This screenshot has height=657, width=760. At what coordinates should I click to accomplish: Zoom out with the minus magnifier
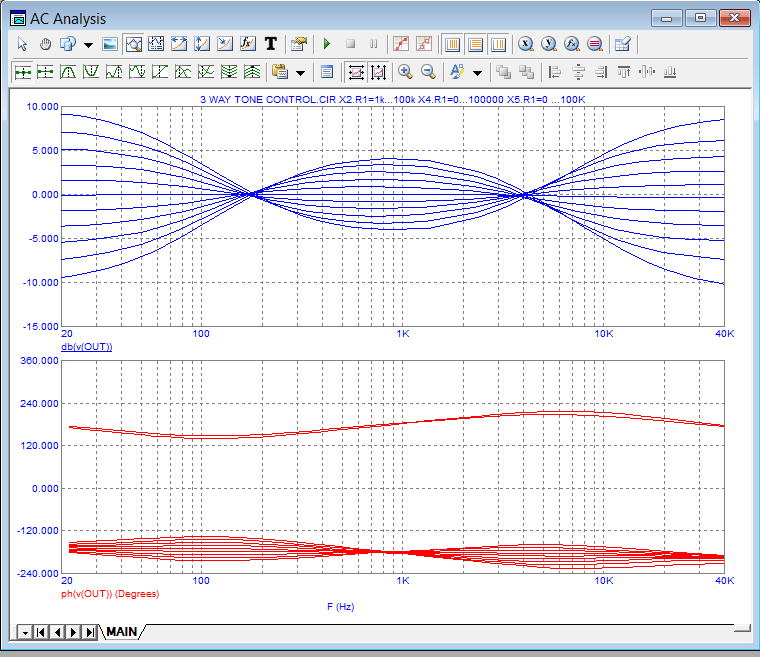click(428, 72)
